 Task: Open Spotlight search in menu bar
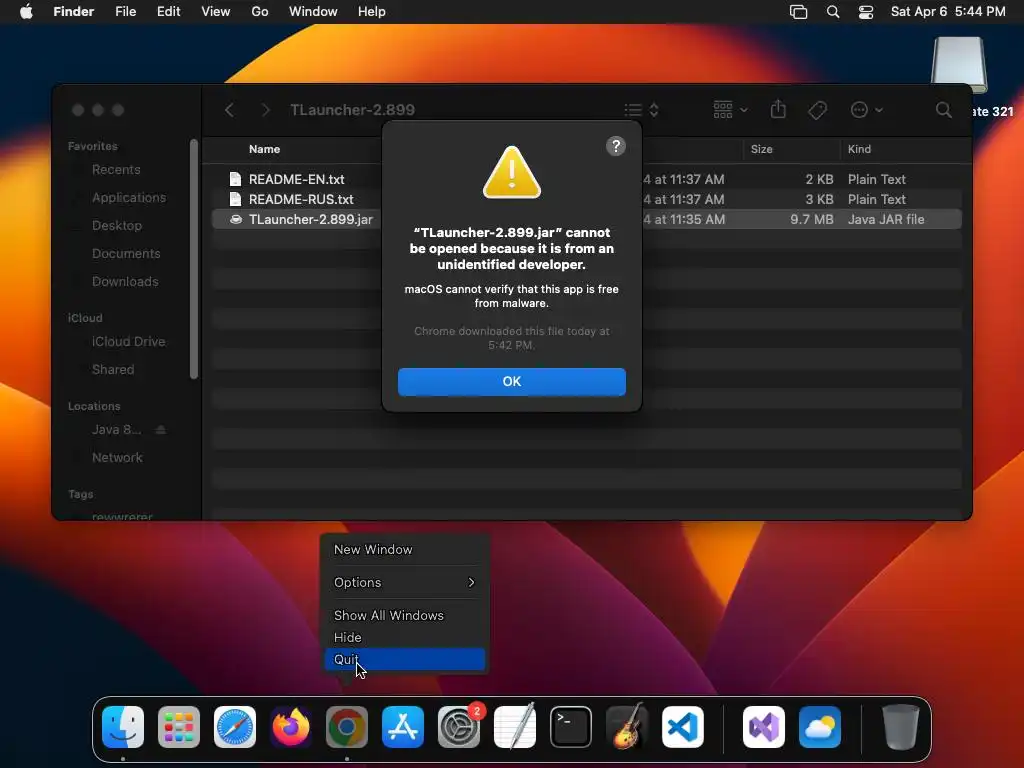[x=833, y=12]
